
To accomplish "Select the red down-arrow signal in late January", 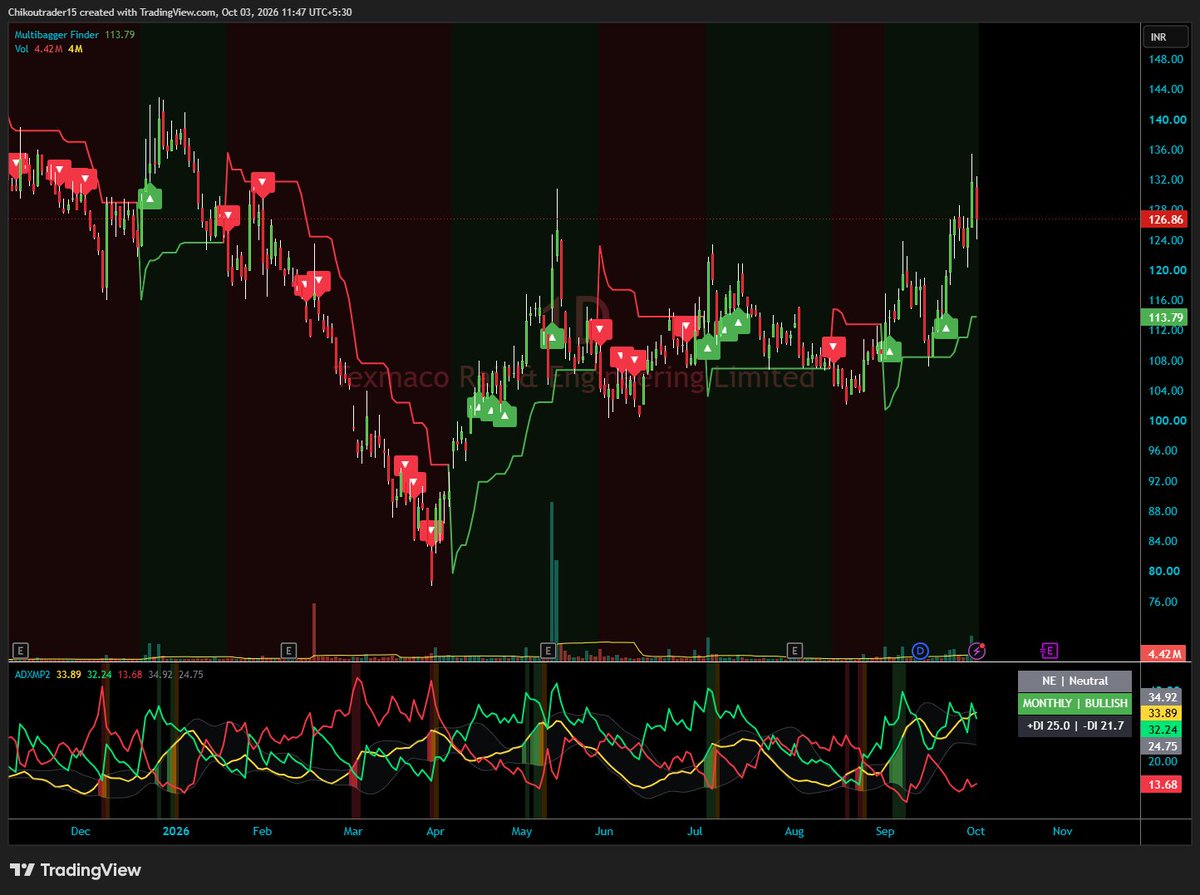I will (x=228, y=215).
